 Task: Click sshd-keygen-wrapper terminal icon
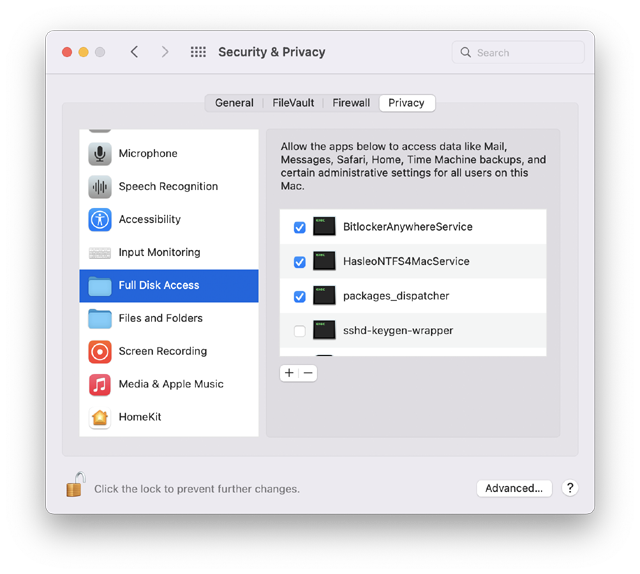pyautogui.click(x=324, y=330)
